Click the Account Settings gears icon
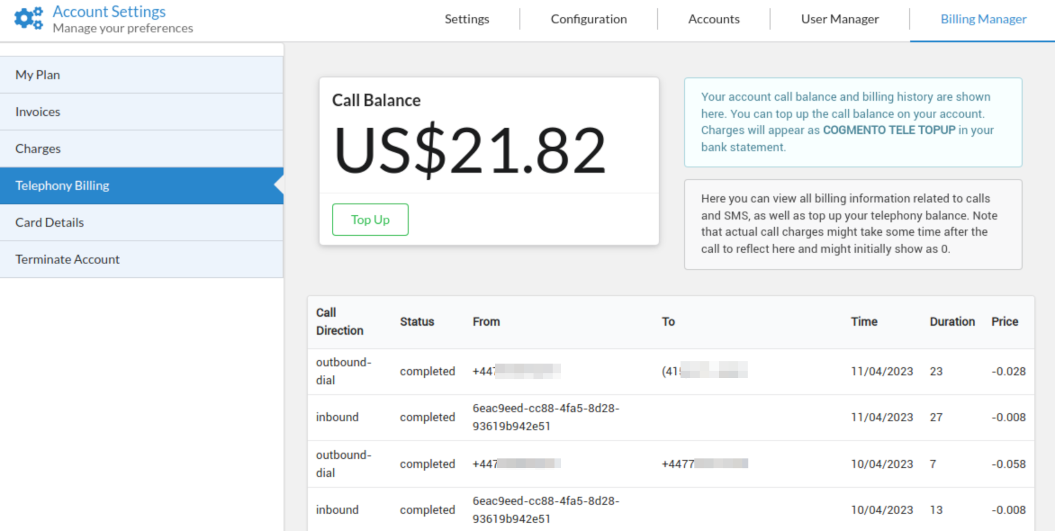The image size is (1055, 531). [28, 19]
